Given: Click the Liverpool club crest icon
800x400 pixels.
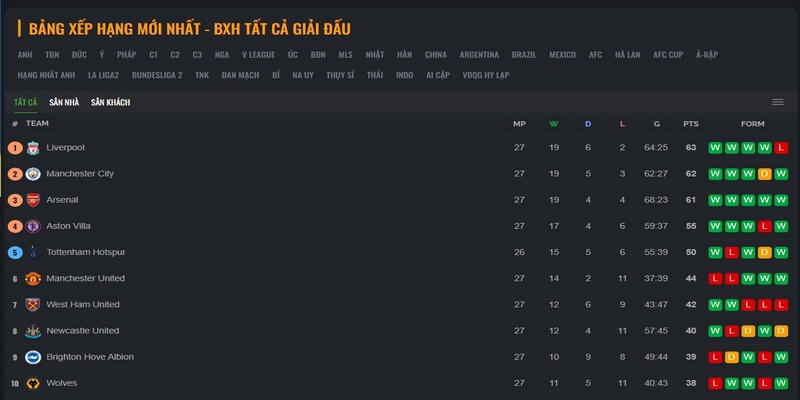Looking at the screenshot, I should (33, 148).
